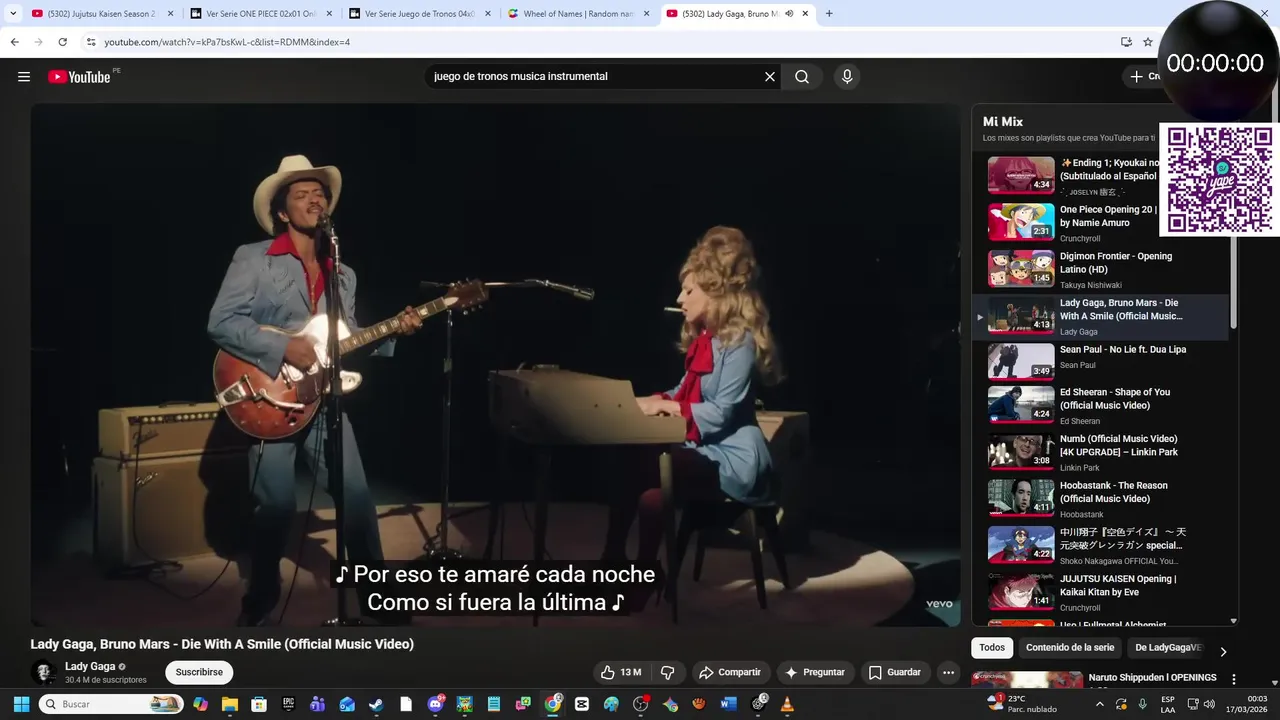Open the three-dot more actions menu
This screenshot has width=1280, height=720.
click(948, 672)
